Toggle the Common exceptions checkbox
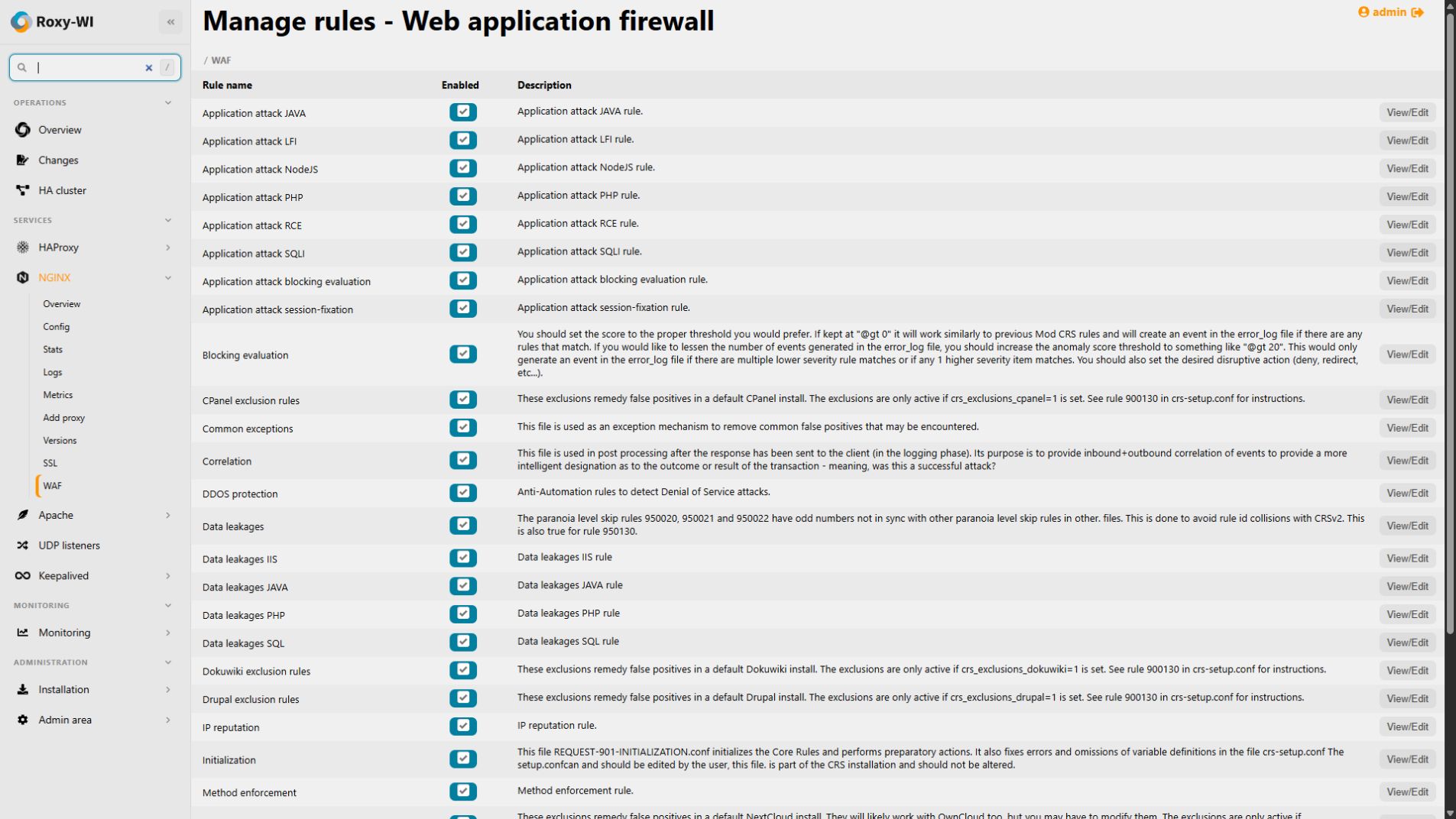 [463, 428]
